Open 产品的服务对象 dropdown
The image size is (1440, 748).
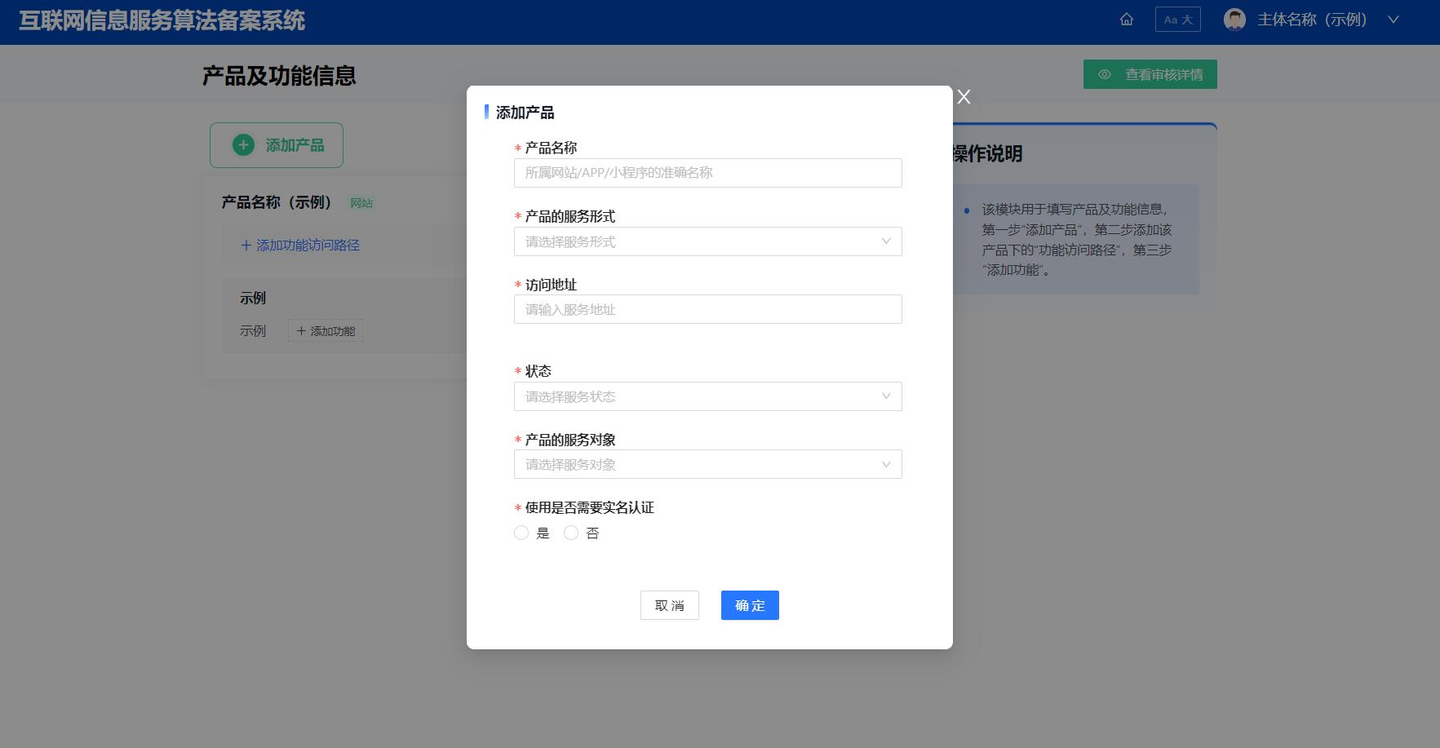point(708,464)
